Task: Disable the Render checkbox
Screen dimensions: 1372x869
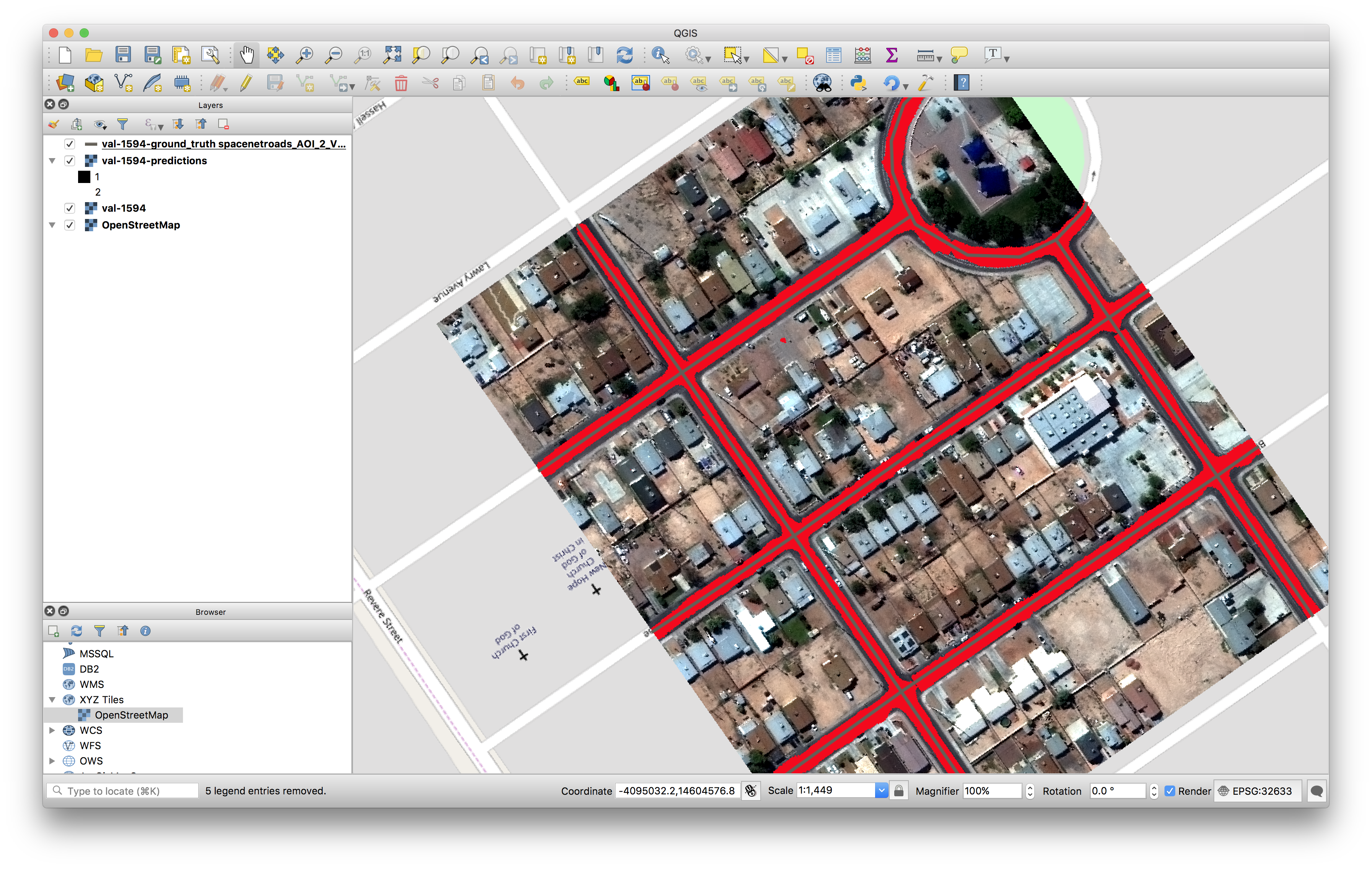Action: coord(1170,791)
